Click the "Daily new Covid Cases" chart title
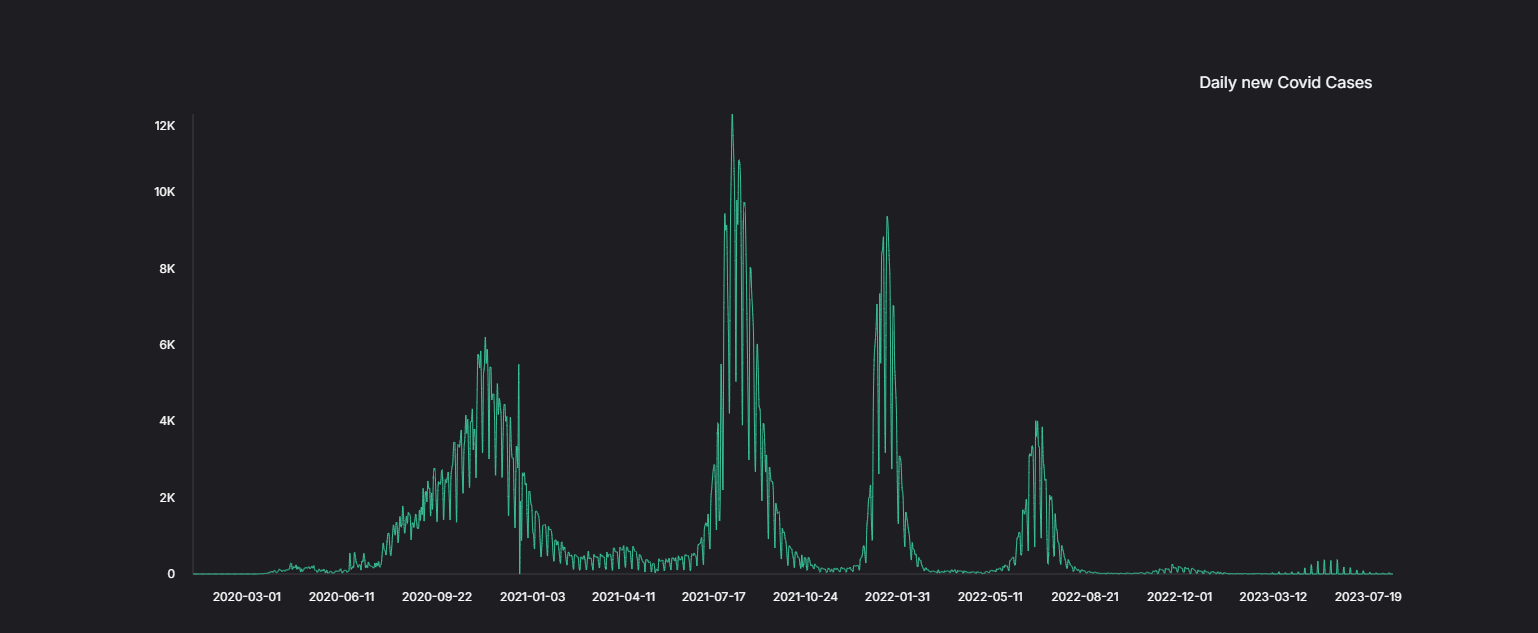This screenshot has width=1538, height=633. point(1285,83)
